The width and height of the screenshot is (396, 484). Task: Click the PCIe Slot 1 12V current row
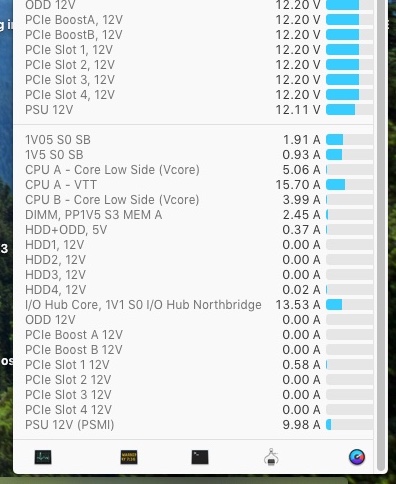click(x=199, y=365)
